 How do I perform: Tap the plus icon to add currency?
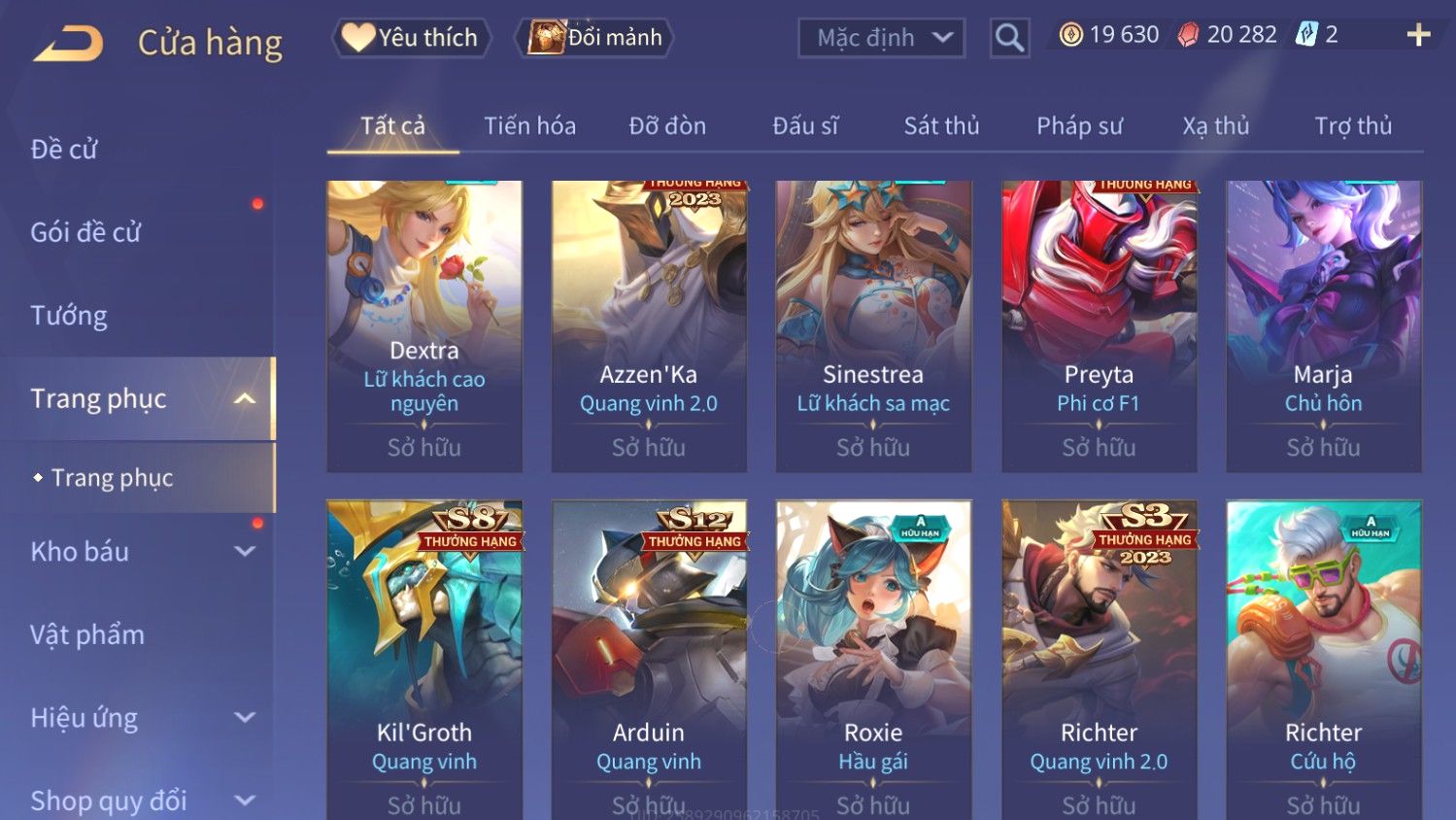pyautogui.click(x=1418, y=35)
